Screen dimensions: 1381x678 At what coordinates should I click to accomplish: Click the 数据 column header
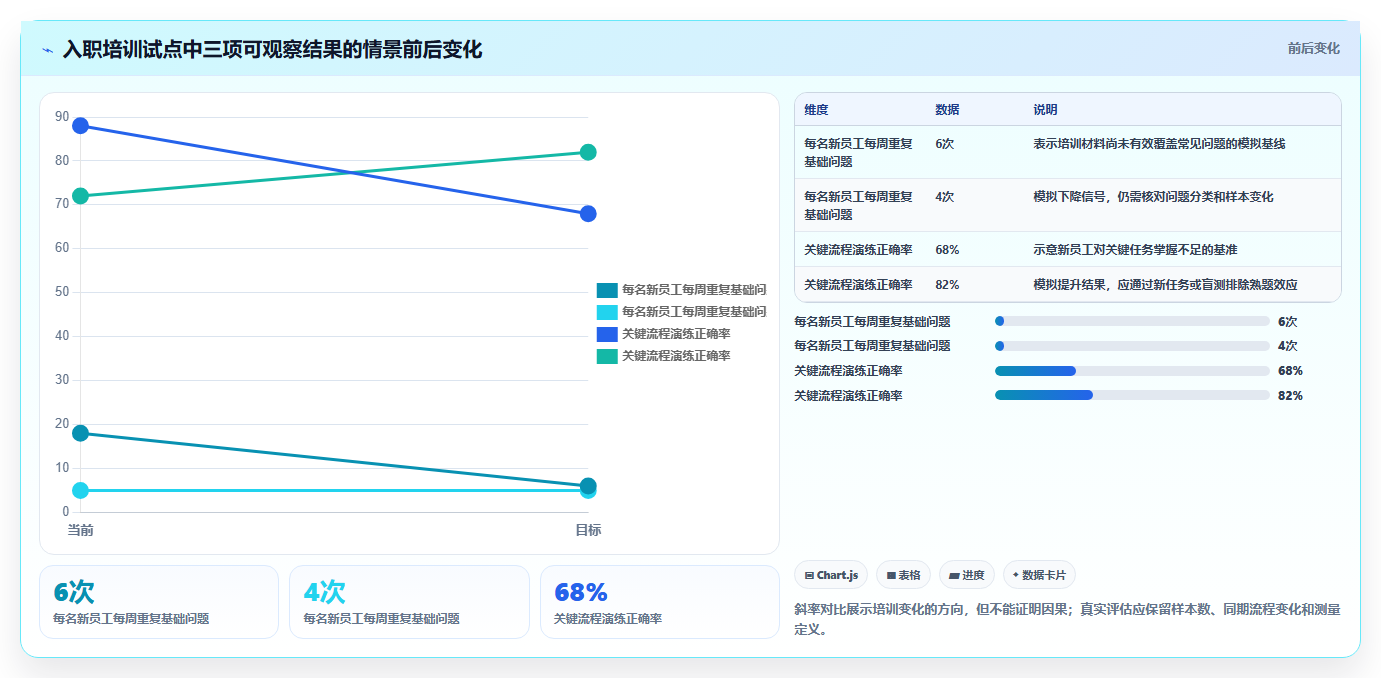pos(947,110)
